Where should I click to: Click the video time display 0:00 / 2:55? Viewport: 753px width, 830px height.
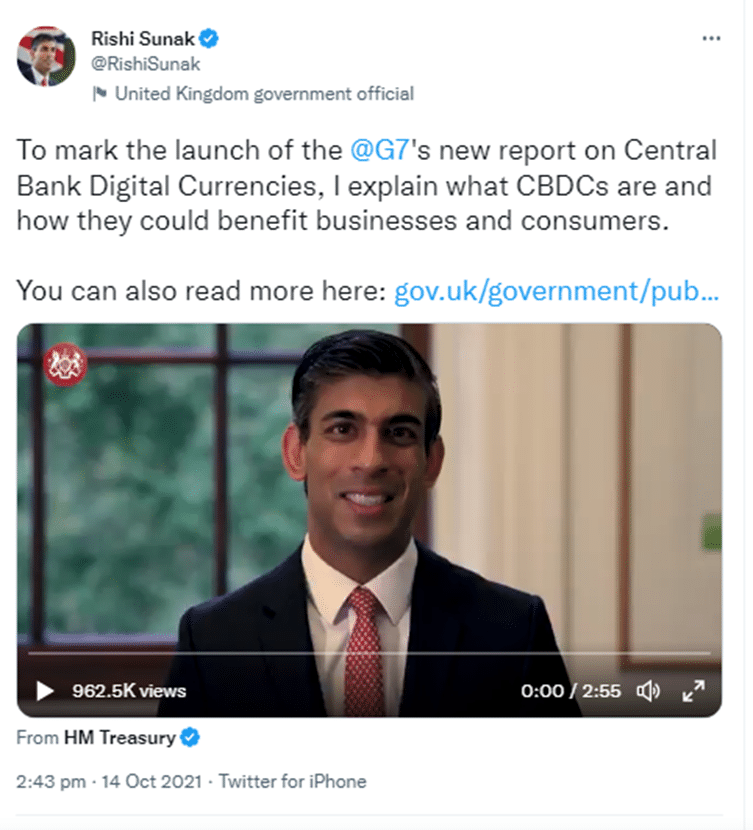click(x=570, y=691)
